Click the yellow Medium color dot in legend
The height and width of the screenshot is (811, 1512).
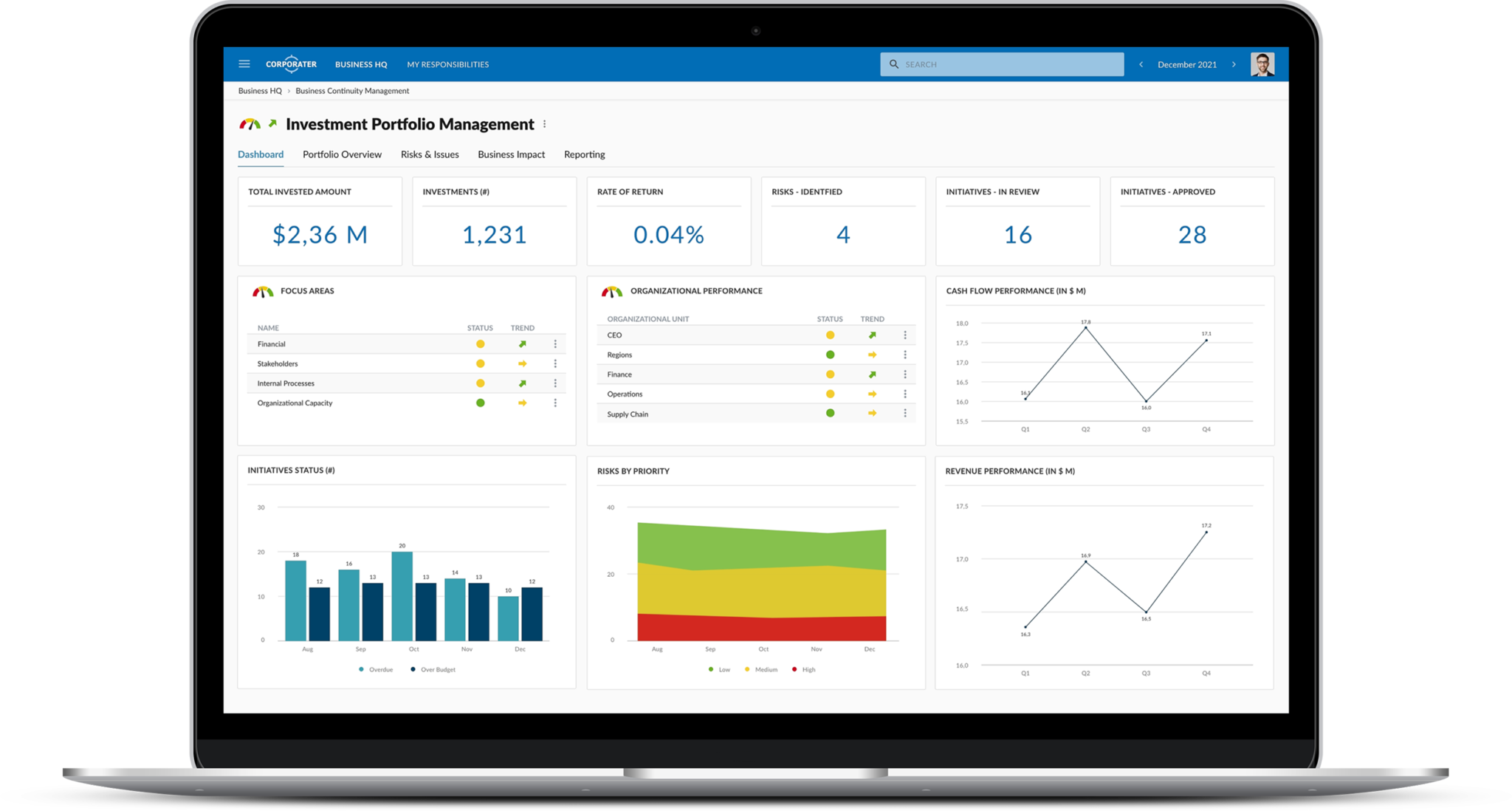pos(746,669)
